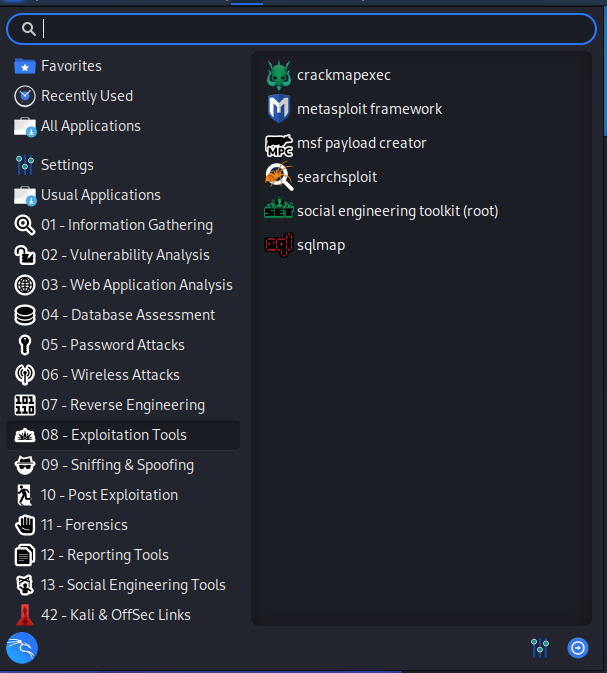Click the Reverse Engineering binary icon
This screenshot has height=673, width=607.
click(x=25, y=405)
